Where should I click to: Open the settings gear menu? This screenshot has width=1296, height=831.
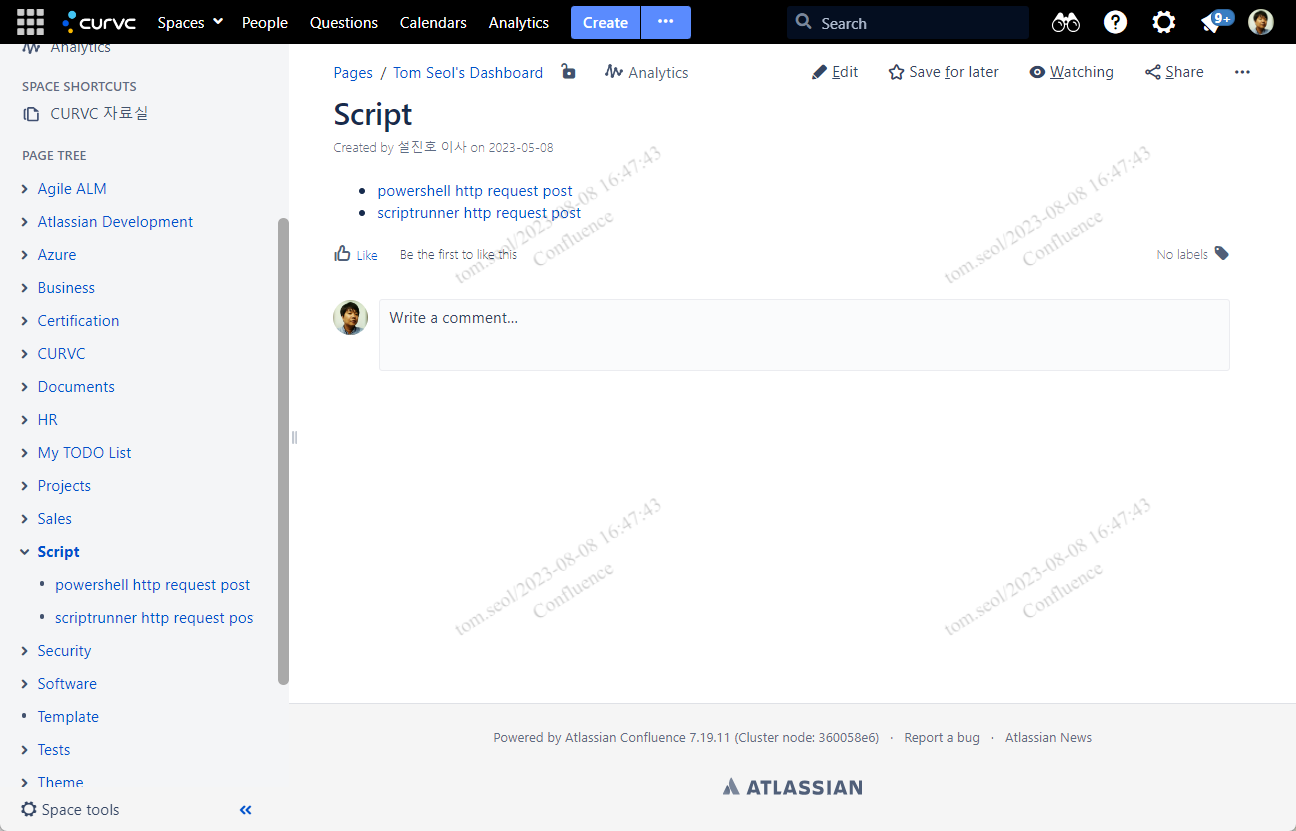pos(1163,22)
